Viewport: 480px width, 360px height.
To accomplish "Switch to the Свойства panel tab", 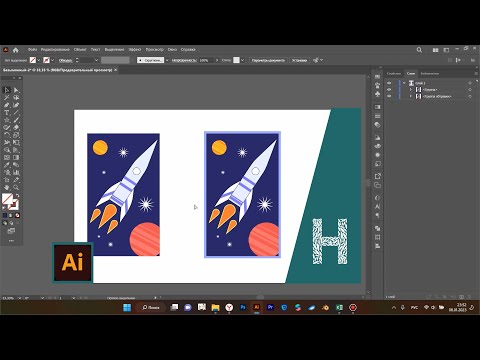I will [x=394, y=73].
